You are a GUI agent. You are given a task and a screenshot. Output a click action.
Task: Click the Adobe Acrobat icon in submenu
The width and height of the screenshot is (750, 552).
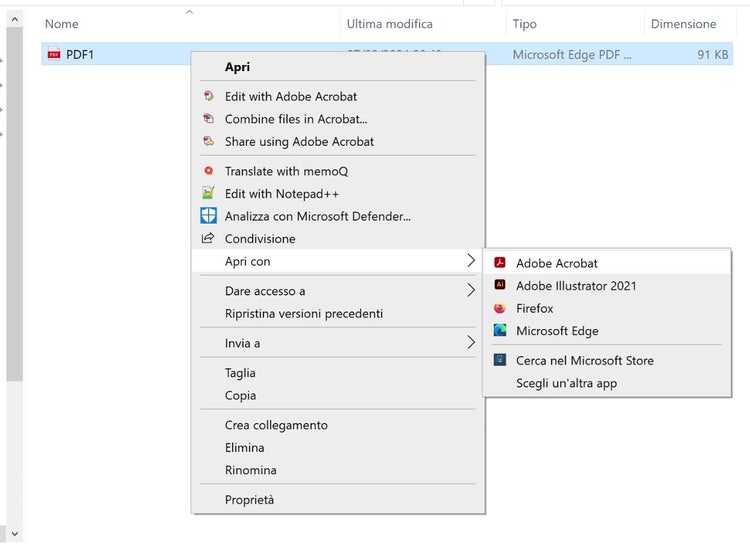tap(500, 263)
